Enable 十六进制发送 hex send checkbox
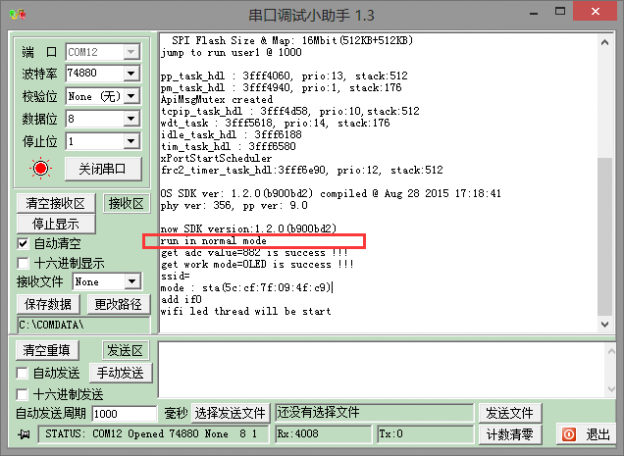Image resolution: width=624 pixels, height=456 pixels. pos(22,395)
